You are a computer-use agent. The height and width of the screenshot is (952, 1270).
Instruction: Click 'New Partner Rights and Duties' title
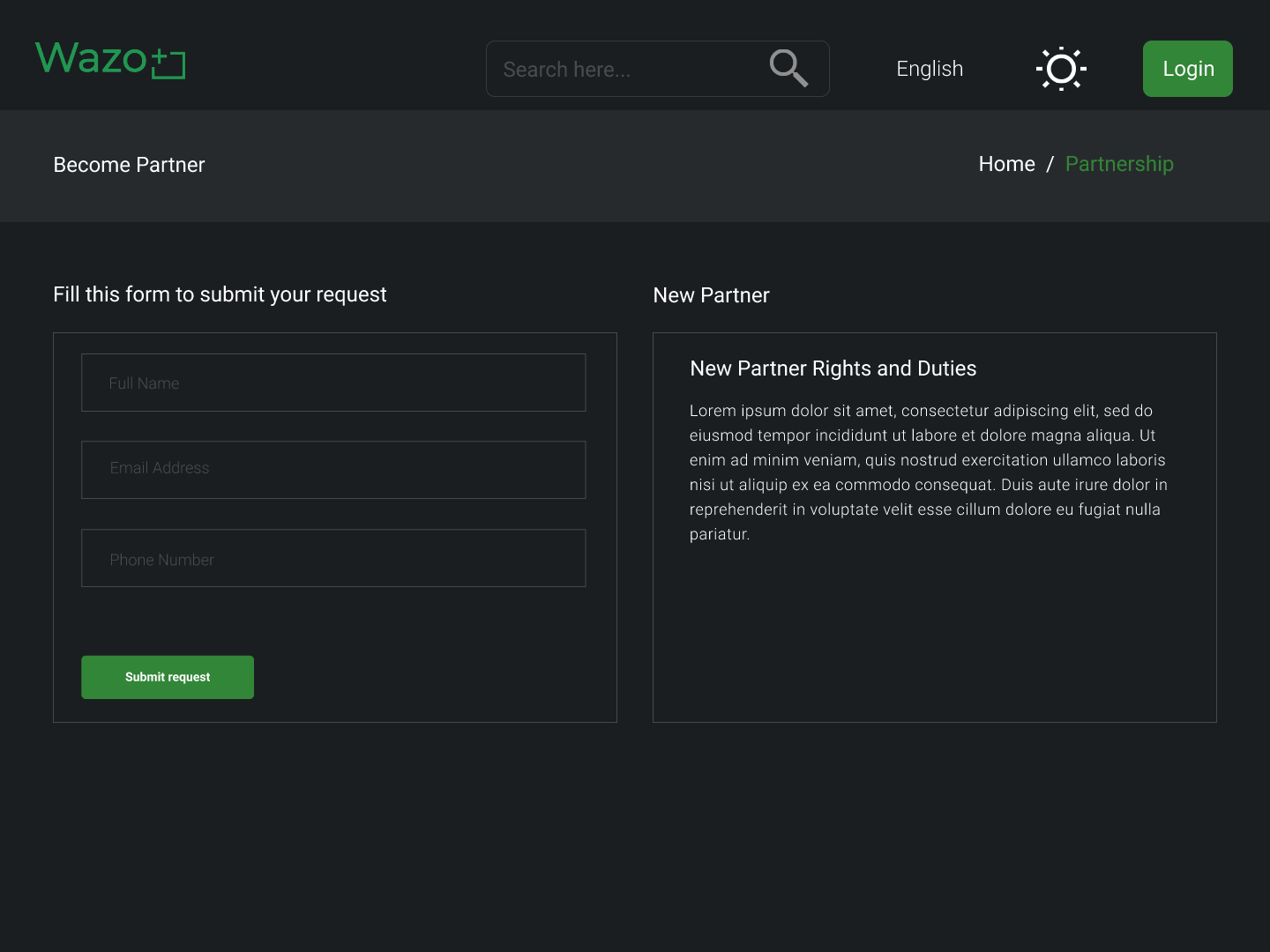pos(833,368)
